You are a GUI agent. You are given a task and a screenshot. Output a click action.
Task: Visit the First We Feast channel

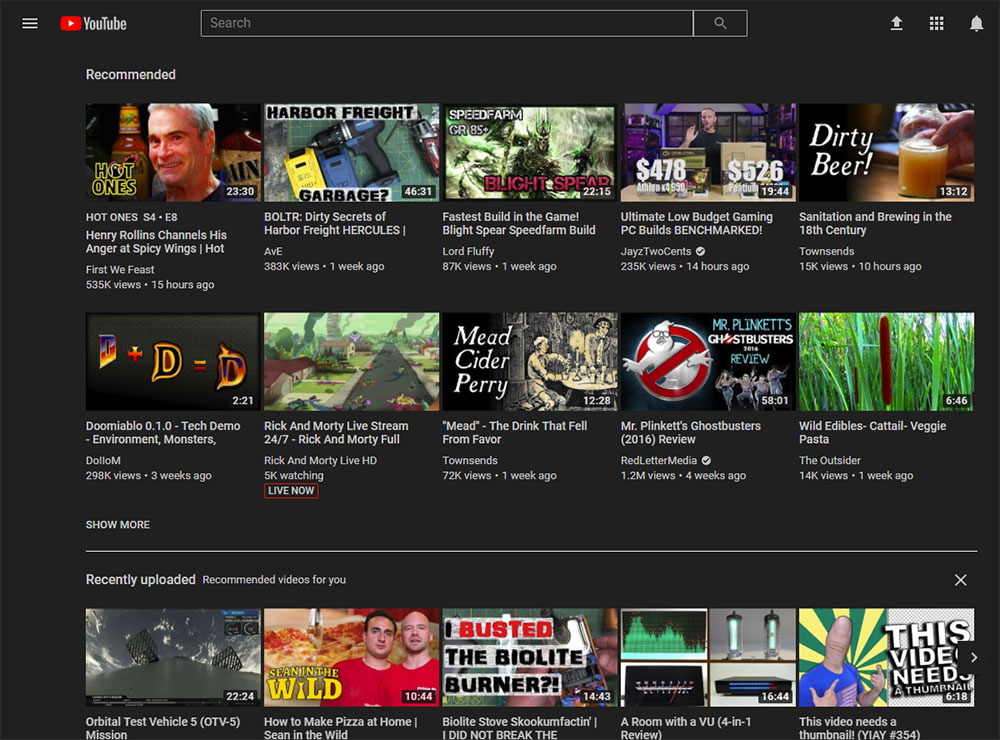pyautogui.click(x=120, y=270)
